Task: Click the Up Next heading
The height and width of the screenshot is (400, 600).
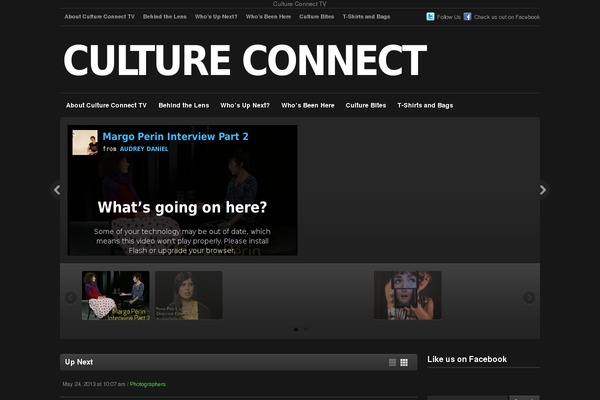Action: [x=79, y=362]
